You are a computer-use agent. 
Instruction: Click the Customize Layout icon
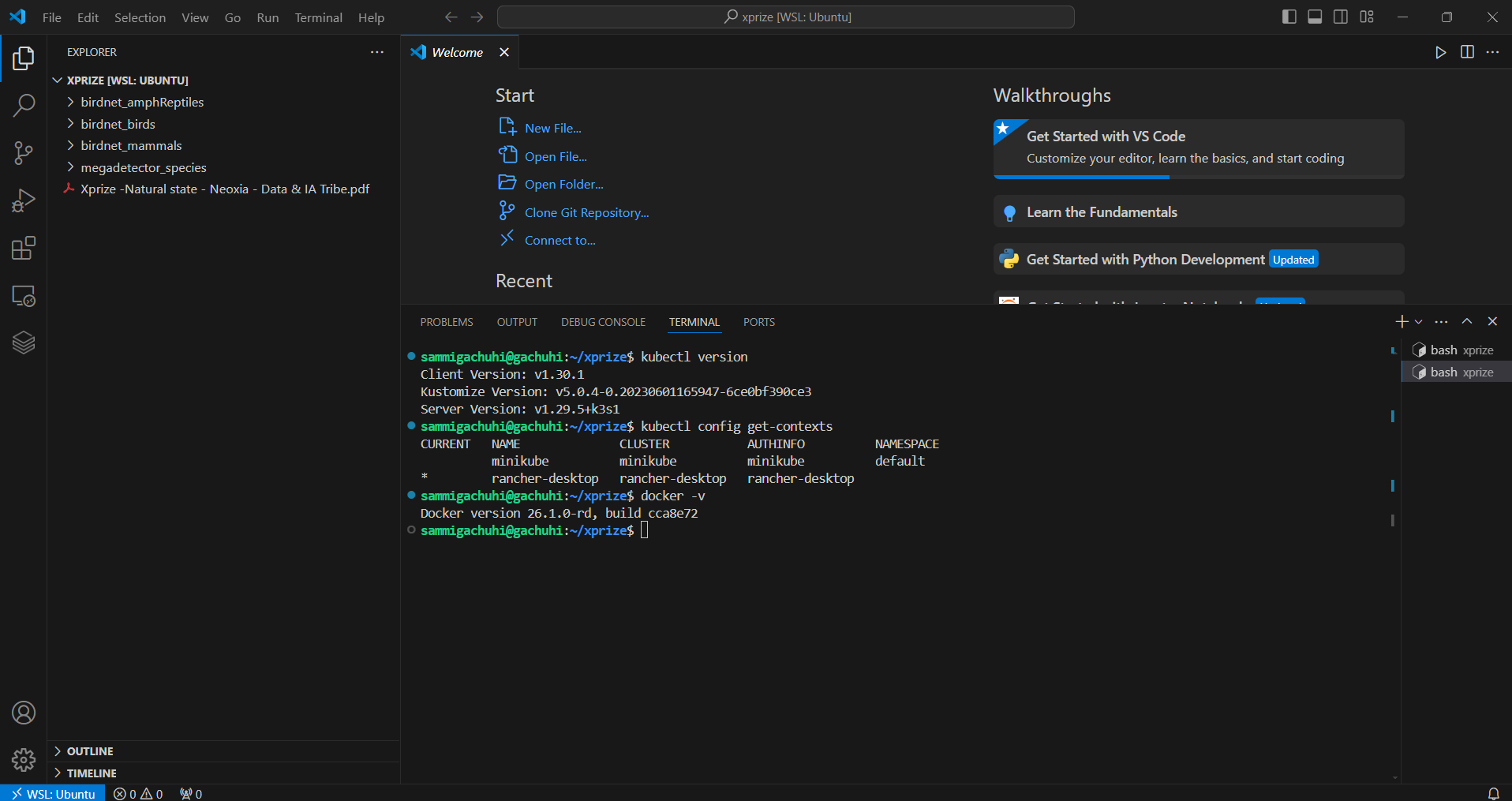coord(1367,17)
